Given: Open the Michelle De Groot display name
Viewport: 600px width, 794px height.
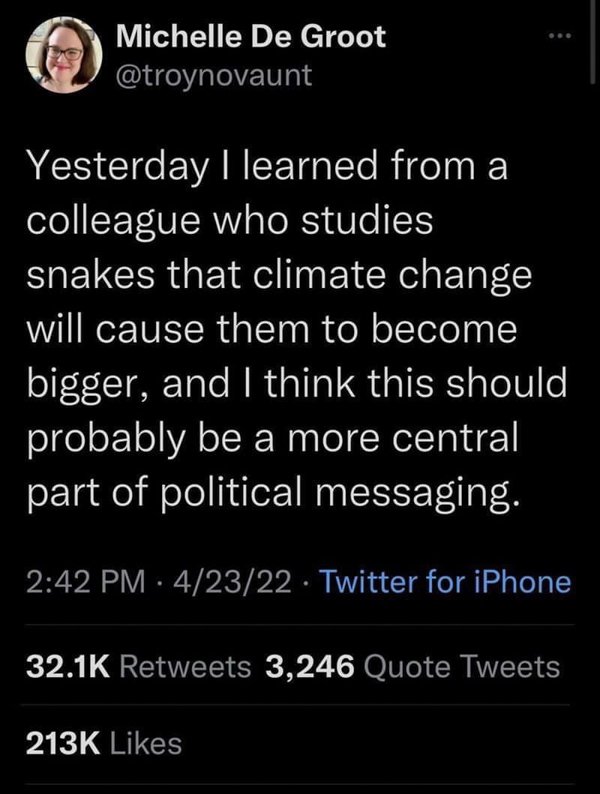Looking at the screenshot, I should click(x=251, y=37).
